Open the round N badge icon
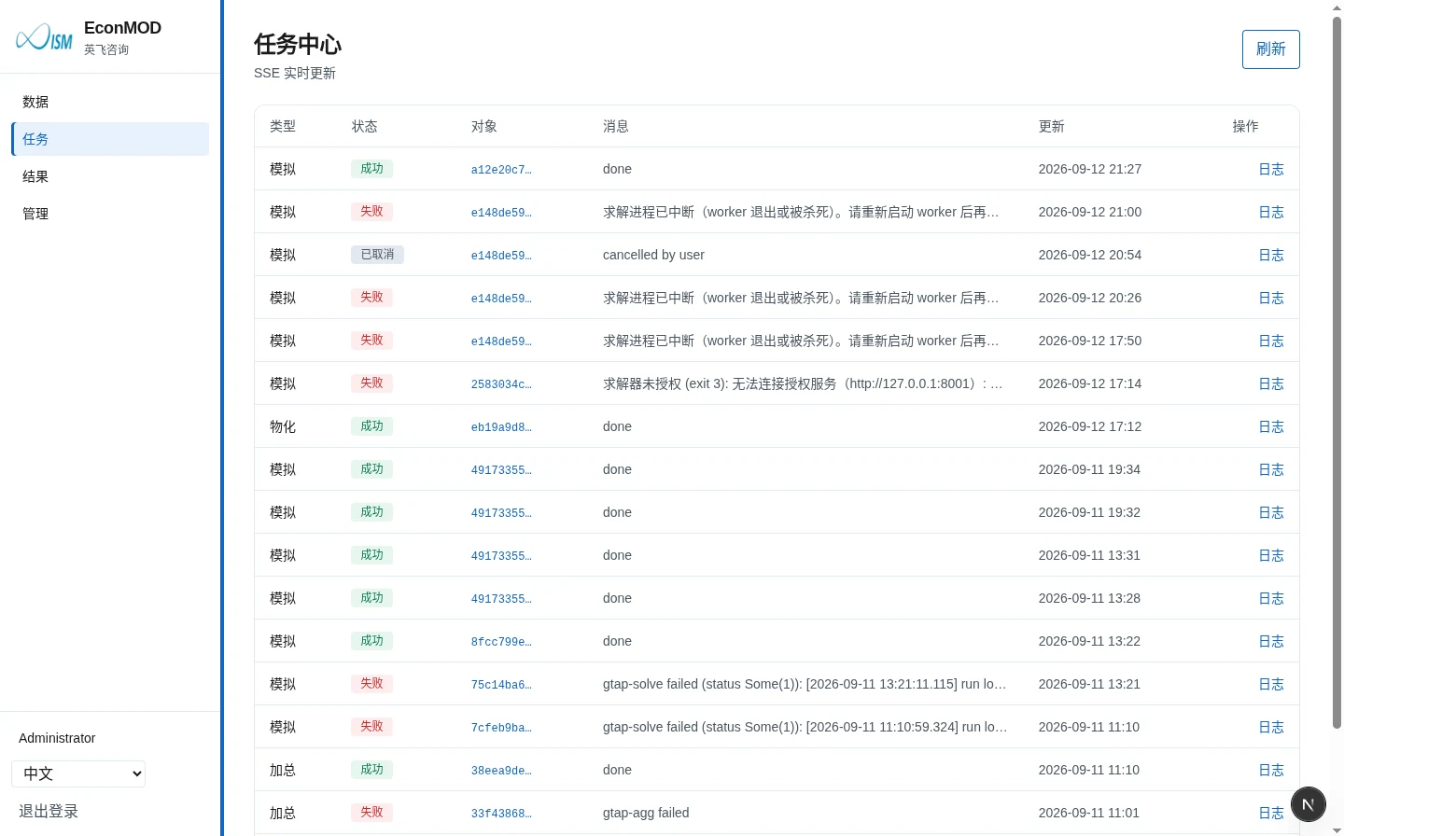 [x=1308, y=804]
